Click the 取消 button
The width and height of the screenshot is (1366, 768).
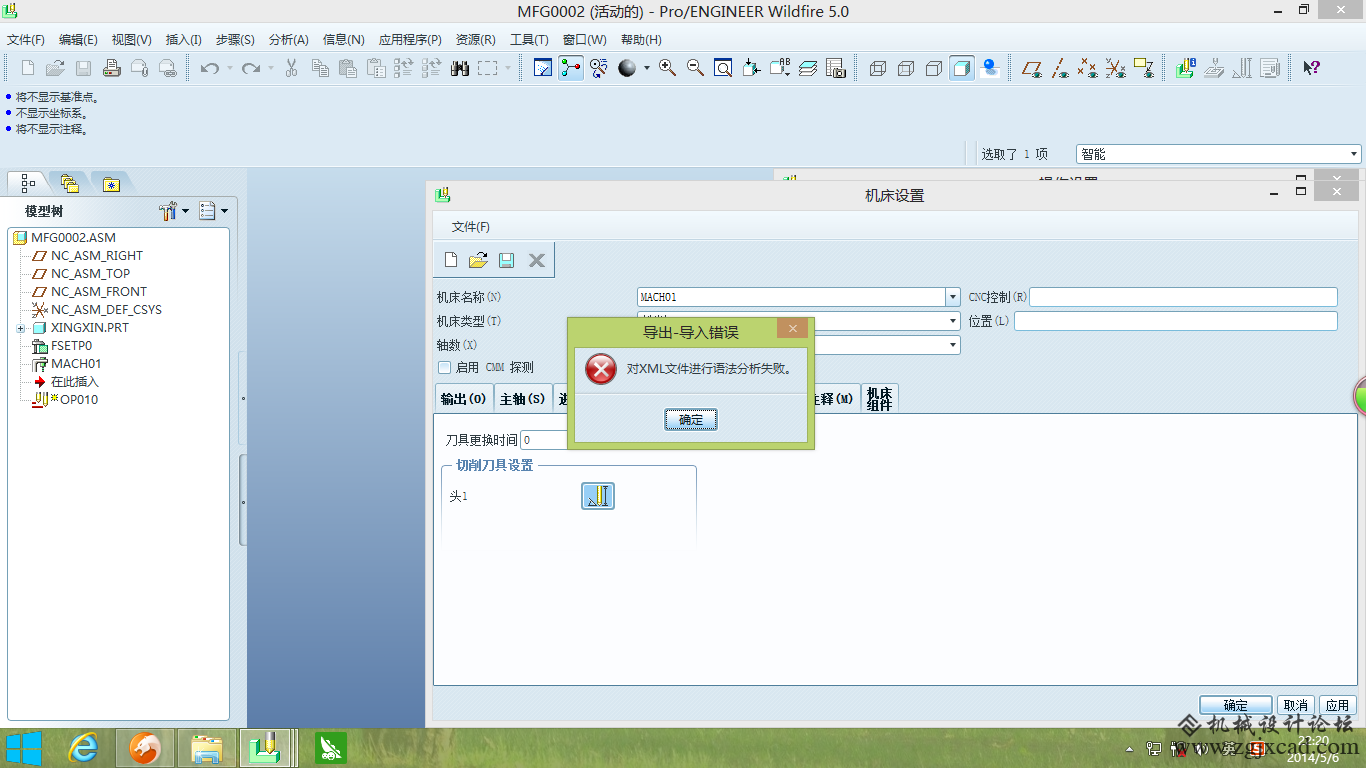[1296, 705]
